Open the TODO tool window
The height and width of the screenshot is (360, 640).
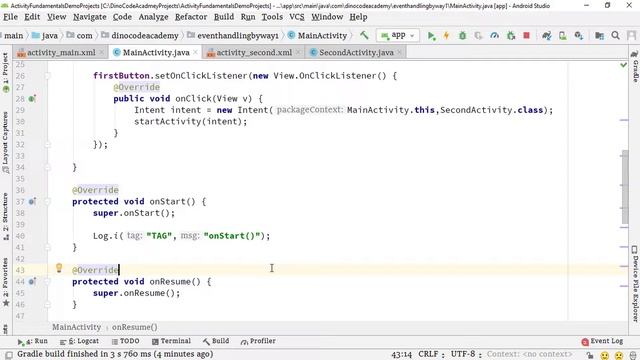click(x=125, y=341)
